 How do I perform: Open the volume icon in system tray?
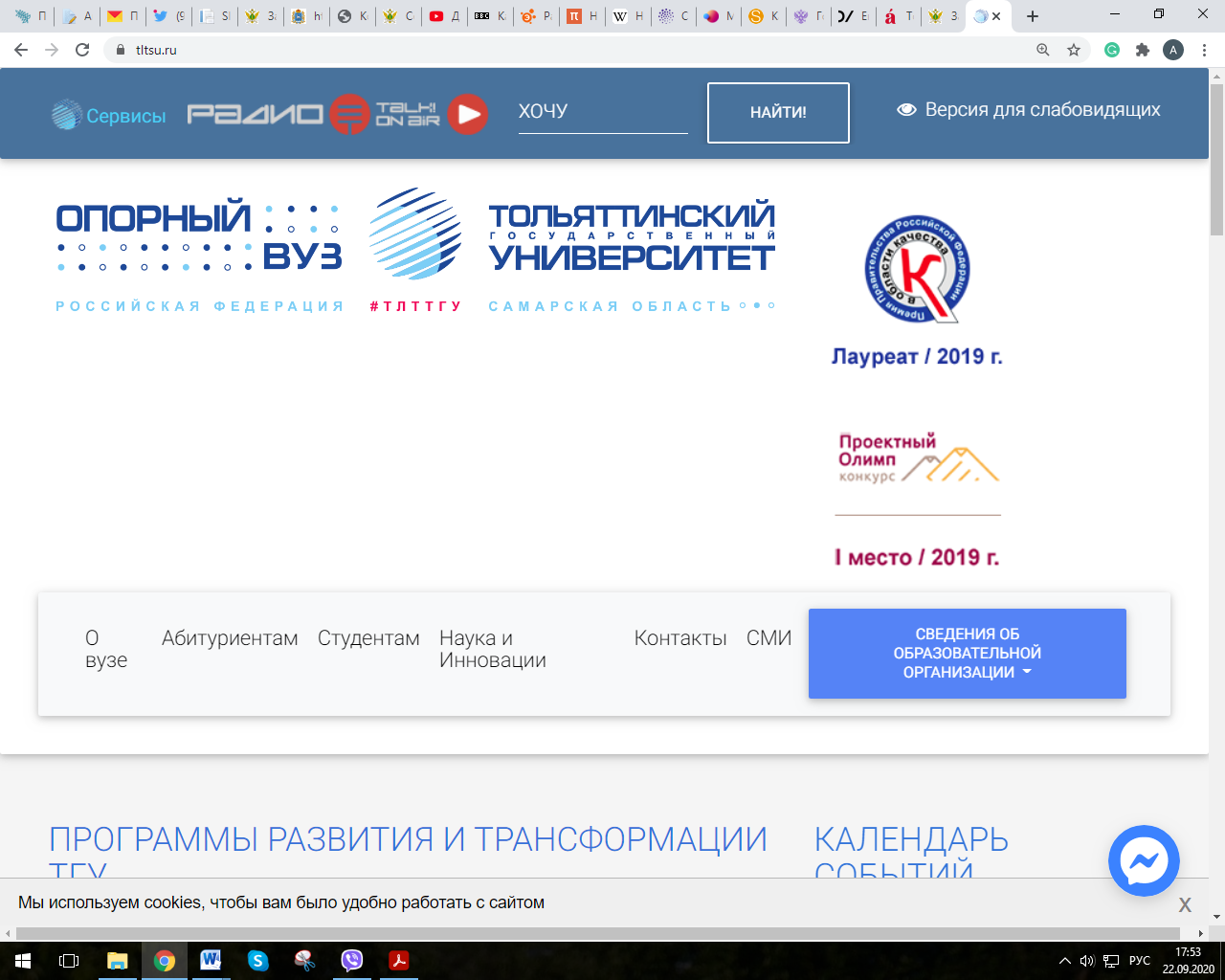point(1087,961)
